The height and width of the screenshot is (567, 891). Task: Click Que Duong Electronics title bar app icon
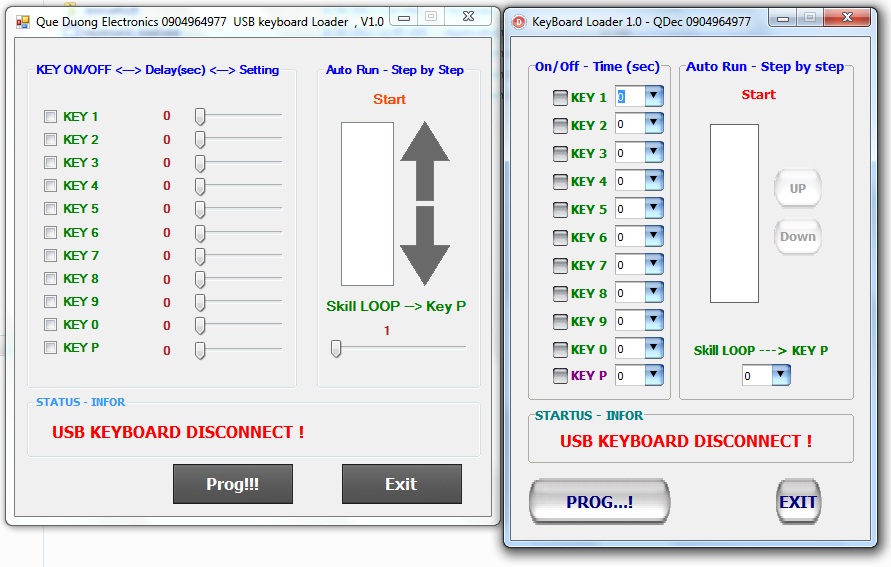click(23, 22)
